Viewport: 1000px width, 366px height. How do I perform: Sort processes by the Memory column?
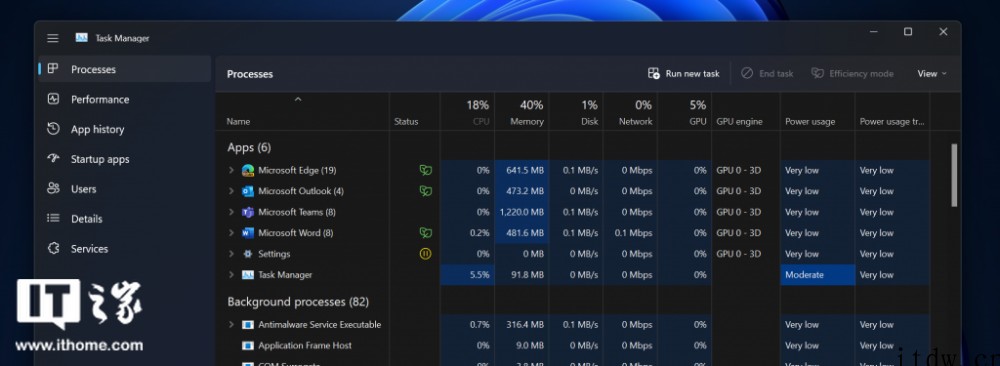[522, 112]
